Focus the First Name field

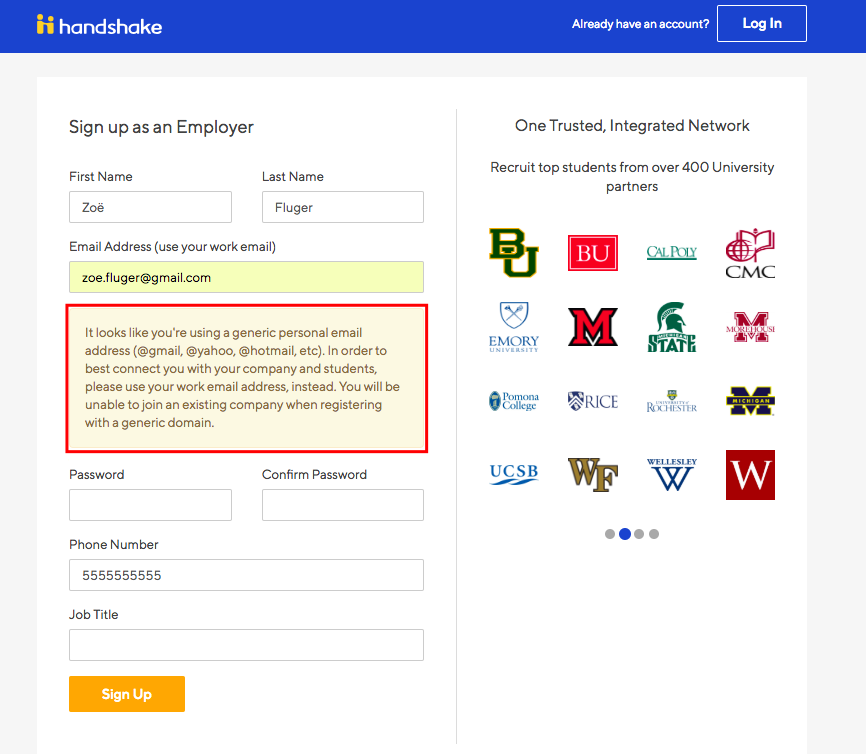tap(150, 207)
